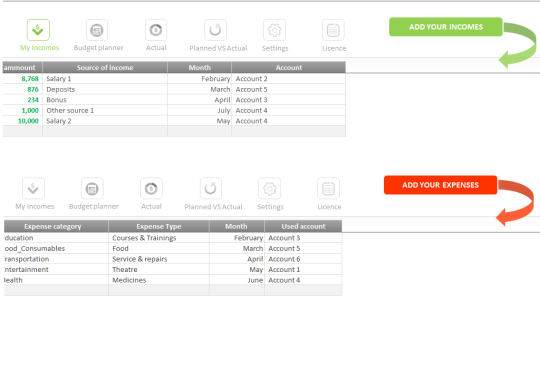Select the Salary 2 cell

[x=105, y=121]
